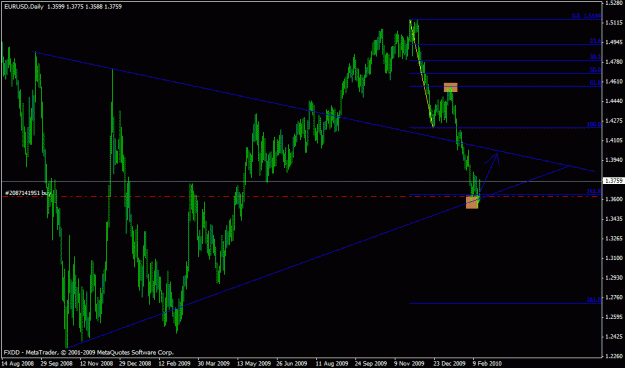Select the orange rectangle near 1.3600 price

click(472, 201)
